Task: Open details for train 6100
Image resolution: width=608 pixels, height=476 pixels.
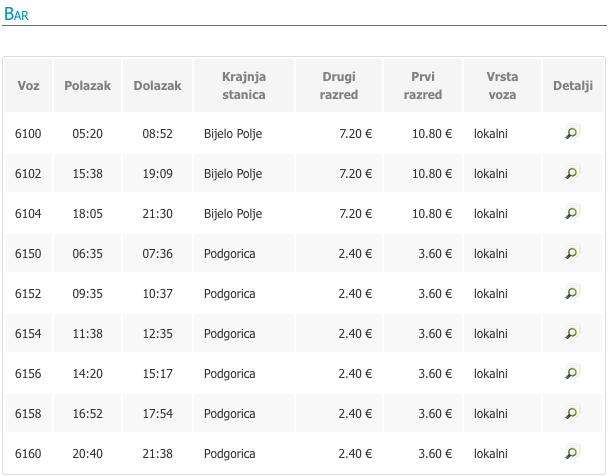Action: [x=572, y=132]
